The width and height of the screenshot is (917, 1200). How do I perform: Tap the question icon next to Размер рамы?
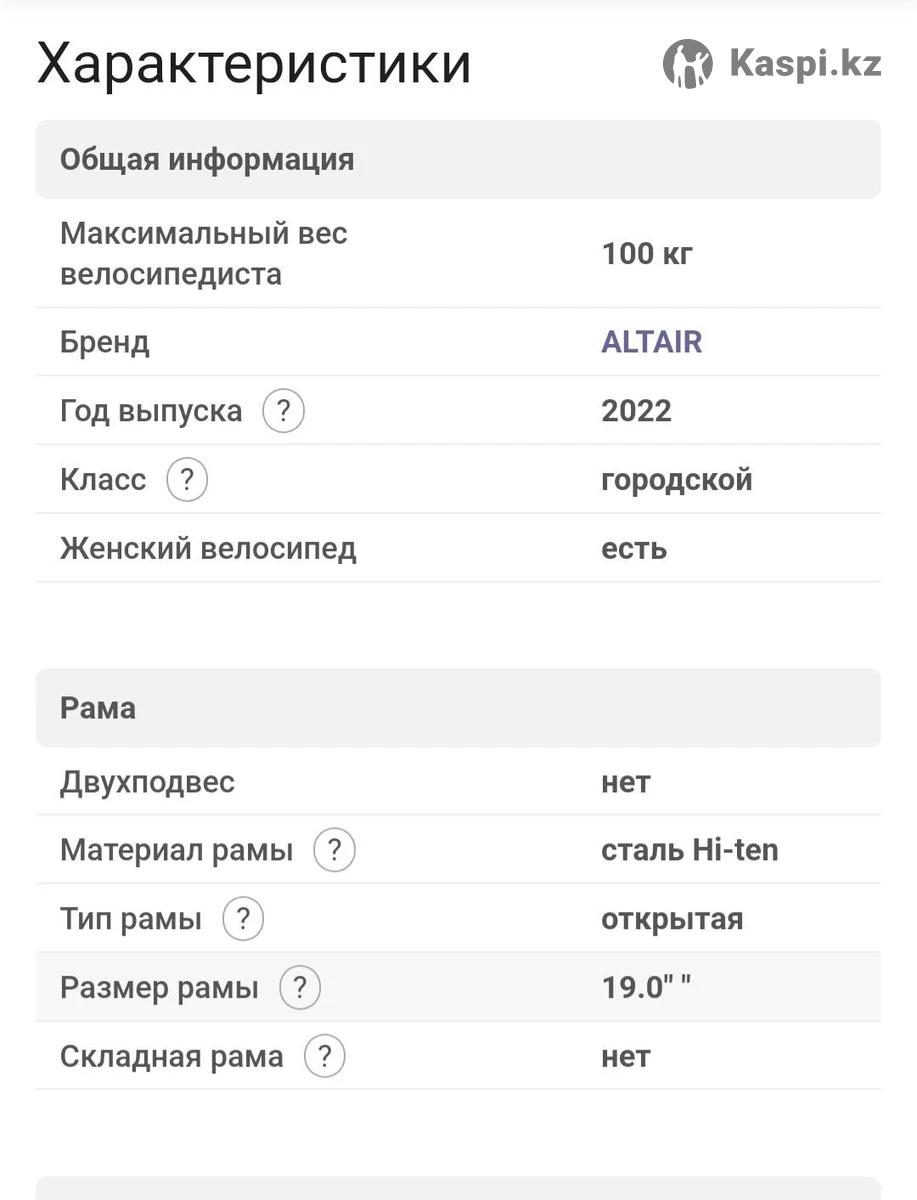(x=300, y=988)
